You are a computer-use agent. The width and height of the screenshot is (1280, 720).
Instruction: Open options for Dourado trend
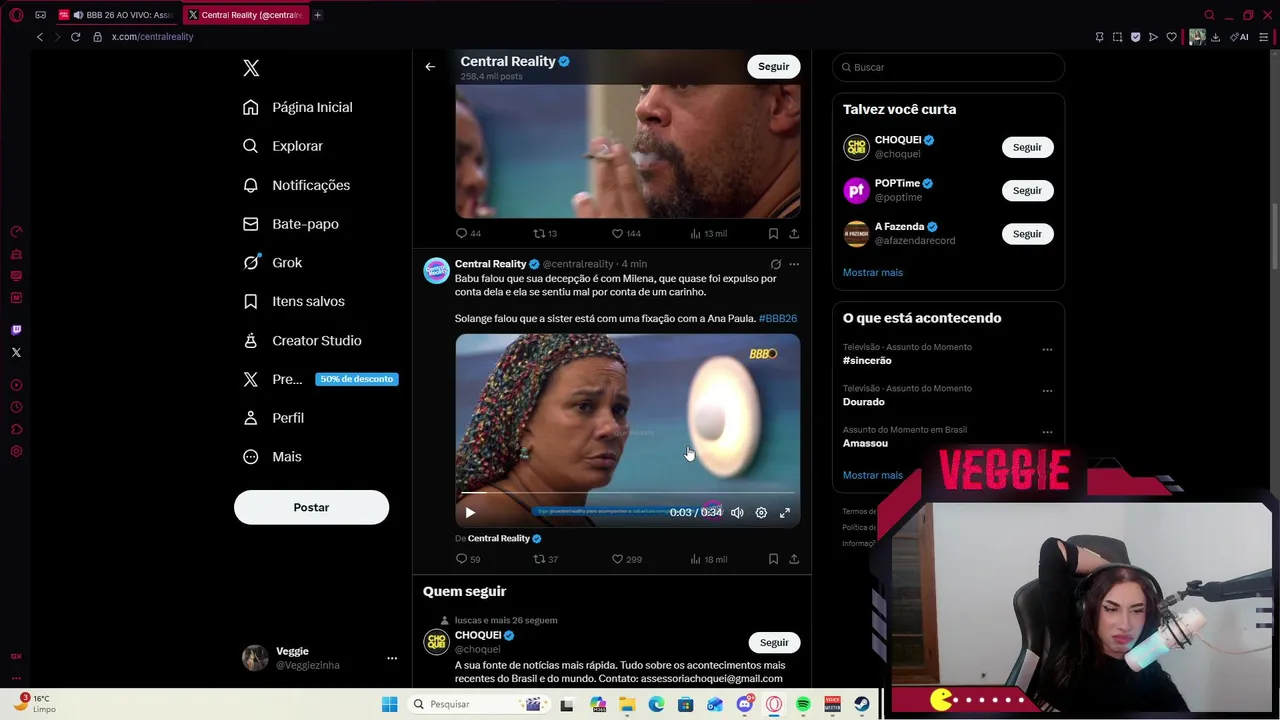[1047, 391]
